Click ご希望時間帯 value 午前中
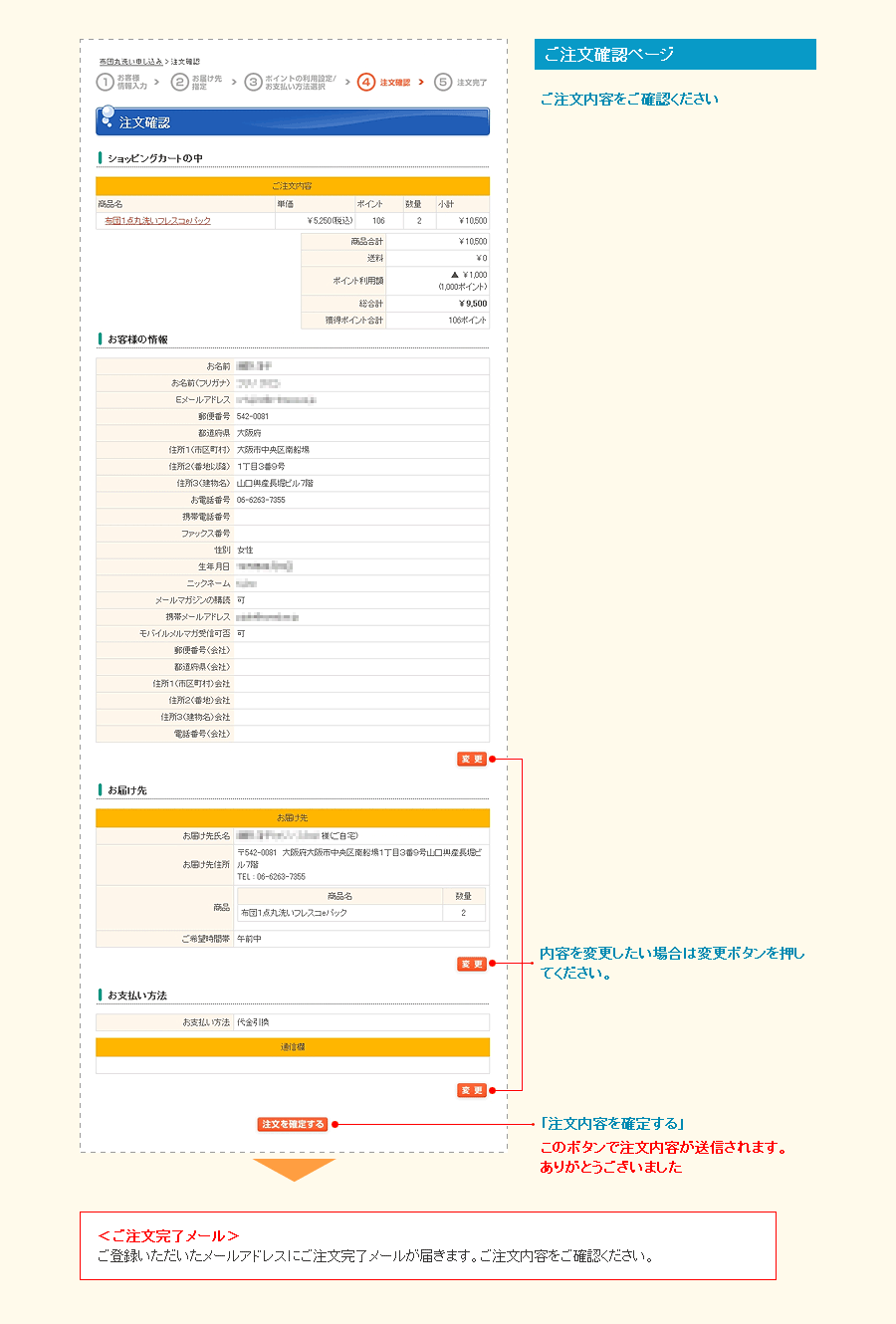 (249, 939)
